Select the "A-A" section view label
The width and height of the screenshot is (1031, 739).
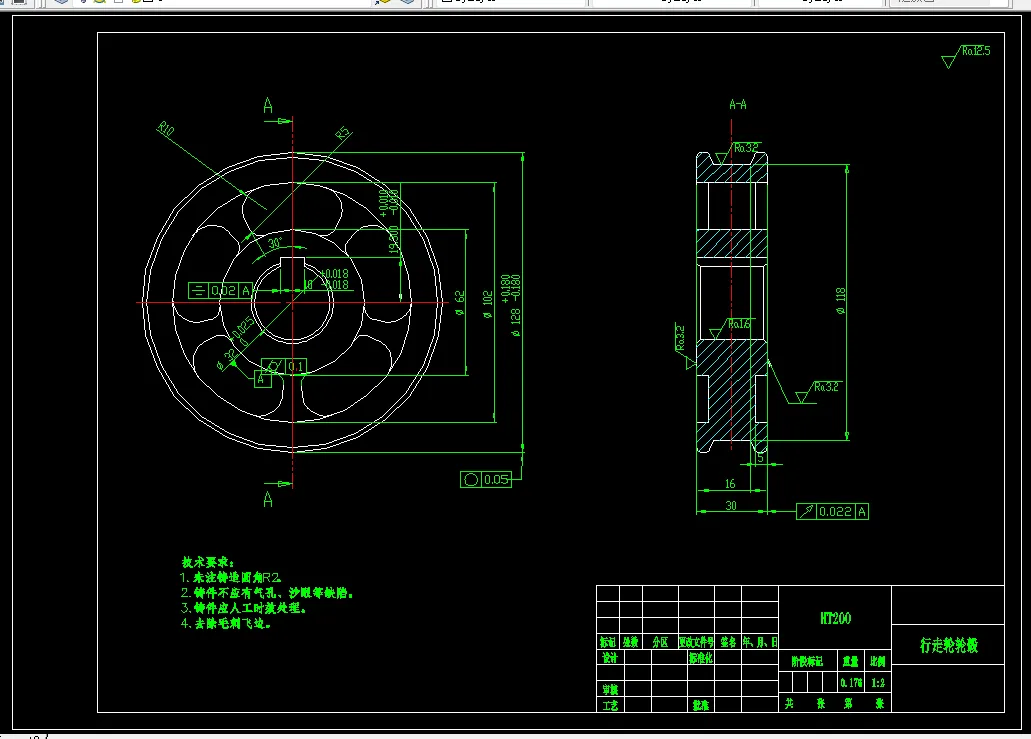(738, 105)
